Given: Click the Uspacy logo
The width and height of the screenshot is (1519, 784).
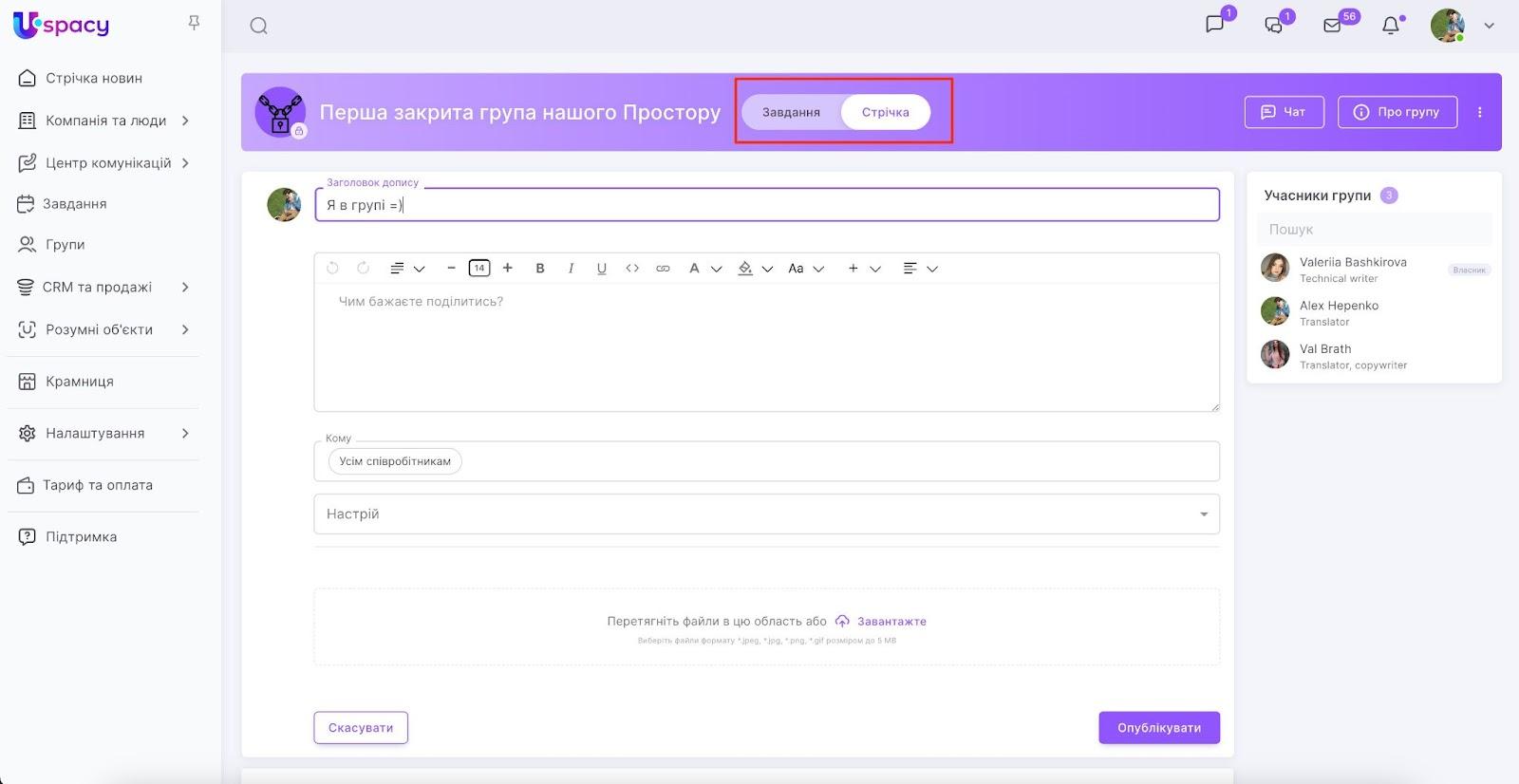Looking at the screenshot, I should tap(61, 25).
